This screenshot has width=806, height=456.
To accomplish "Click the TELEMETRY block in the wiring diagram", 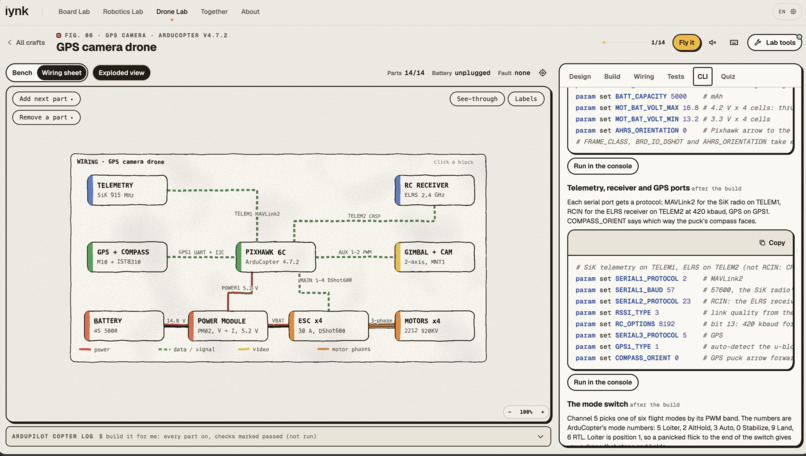I will click(127, 190).
